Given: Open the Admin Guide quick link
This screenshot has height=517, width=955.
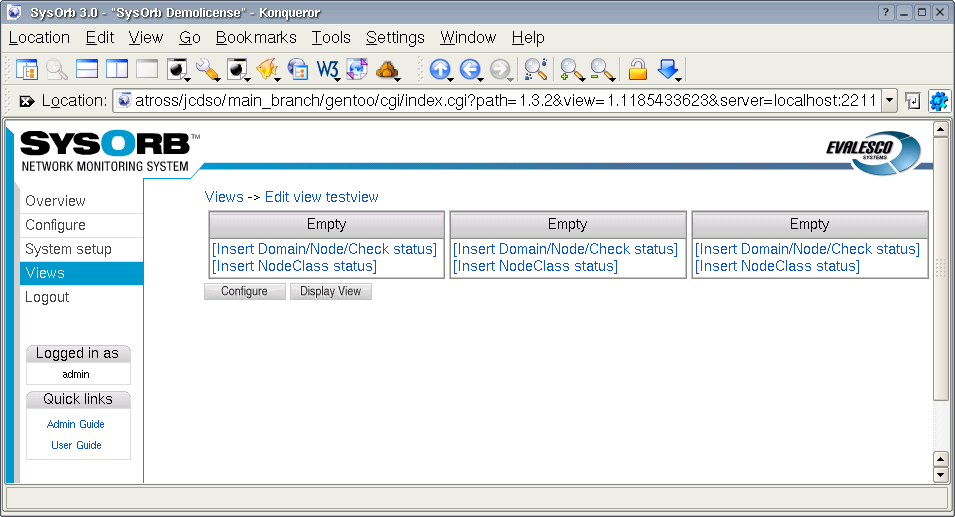Looking at the screenshot, I should 76,424.
